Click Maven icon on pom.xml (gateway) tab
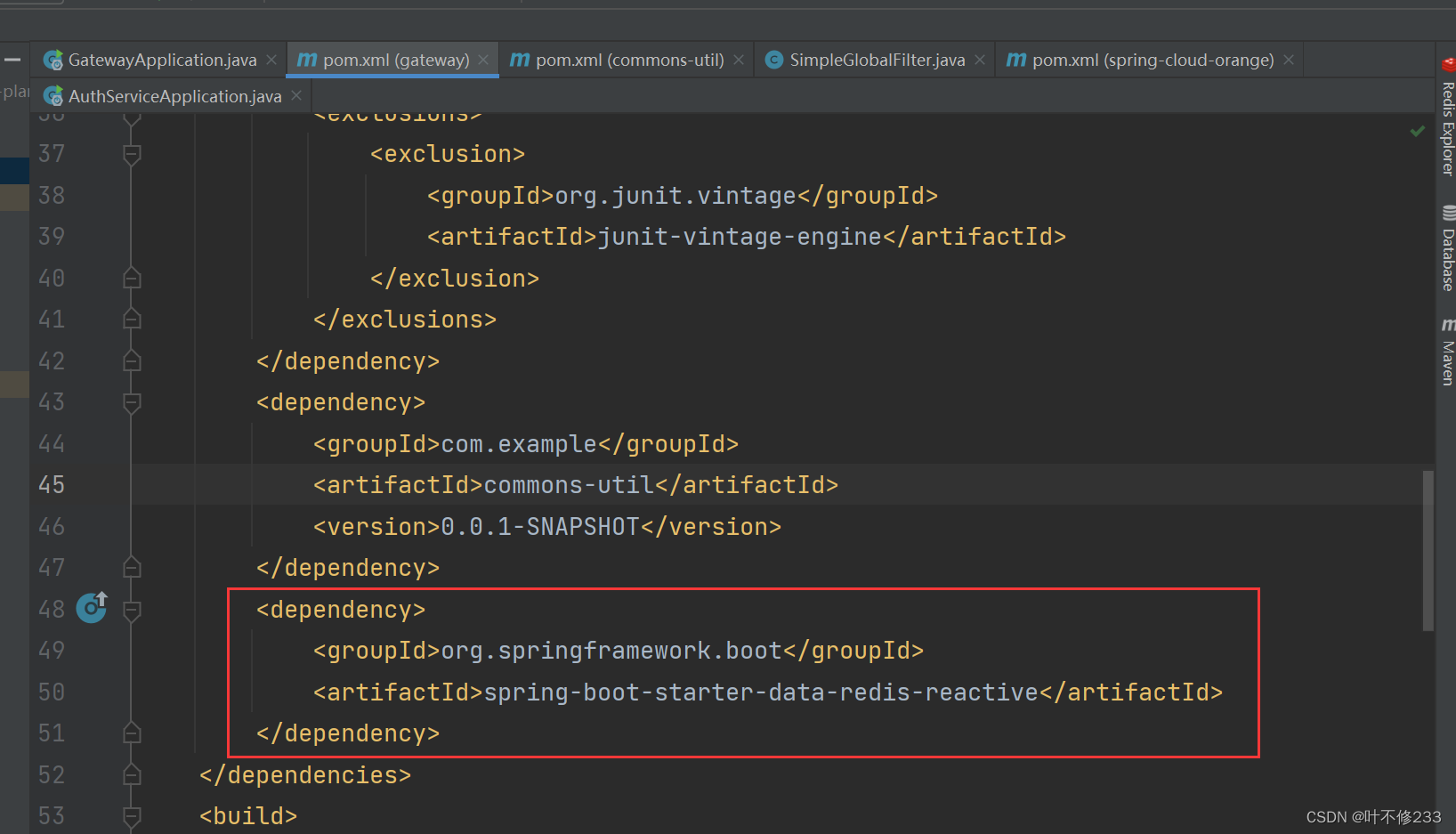Image resolution: width=1456 pixels, height=834 pixels. [x=307, y=60]
